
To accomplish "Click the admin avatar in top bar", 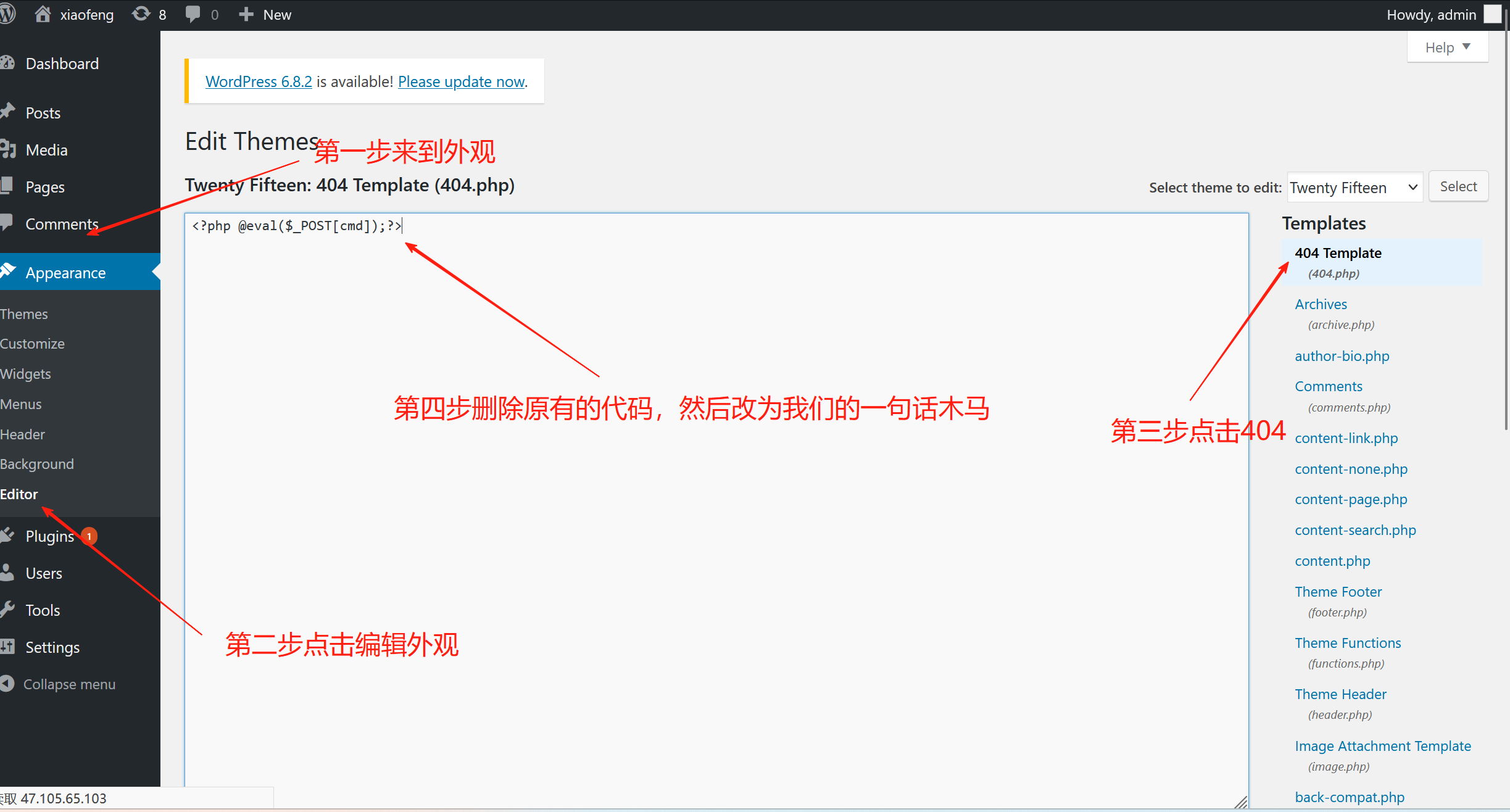I will point(1492,14).
